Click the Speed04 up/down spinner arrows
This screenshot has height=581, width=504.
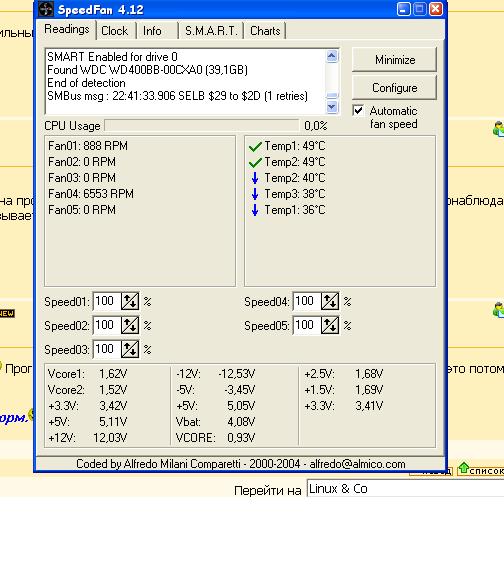coord(330,301)
